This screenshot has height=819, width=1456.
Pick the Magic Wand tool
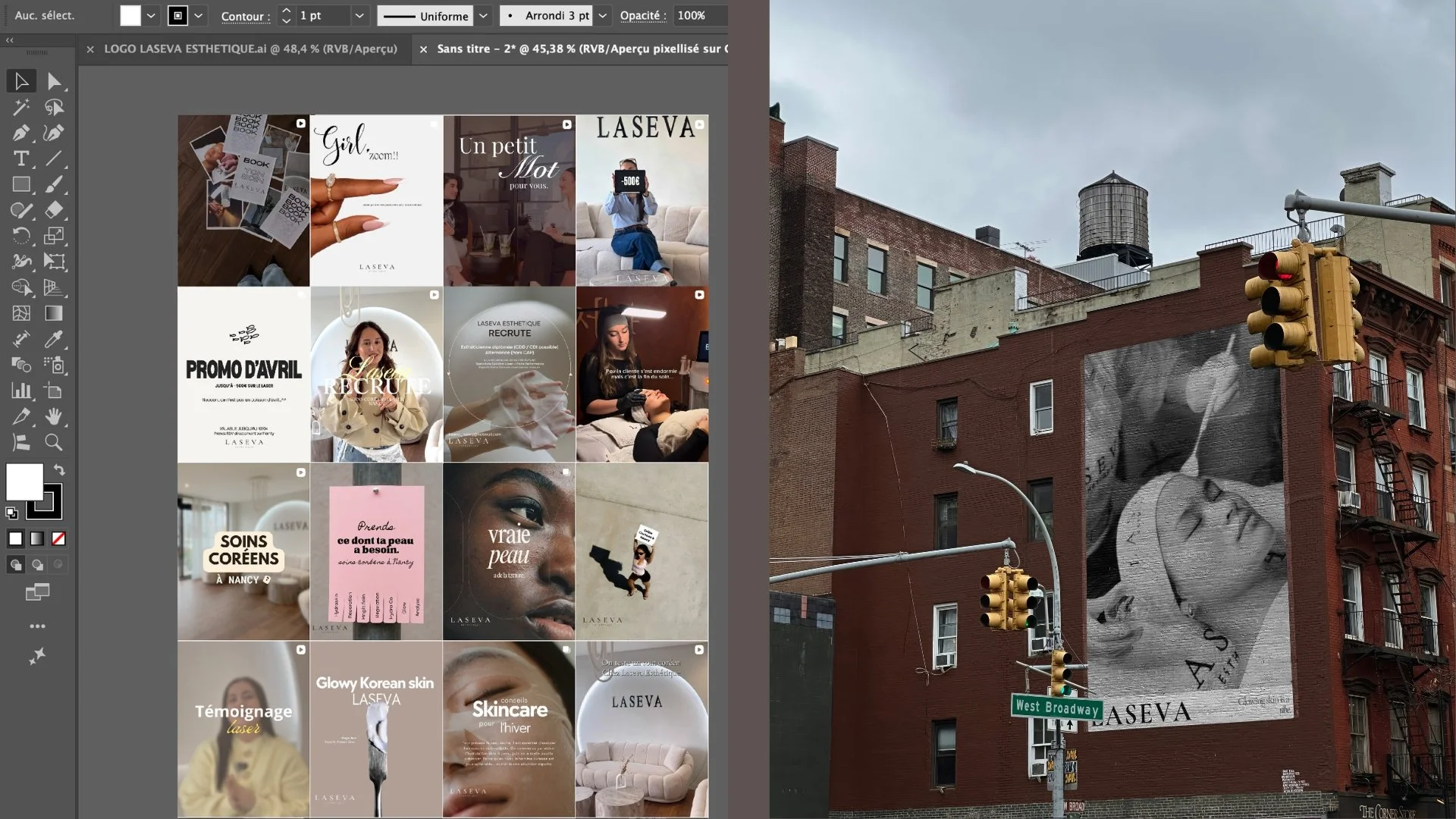(20, 107)
